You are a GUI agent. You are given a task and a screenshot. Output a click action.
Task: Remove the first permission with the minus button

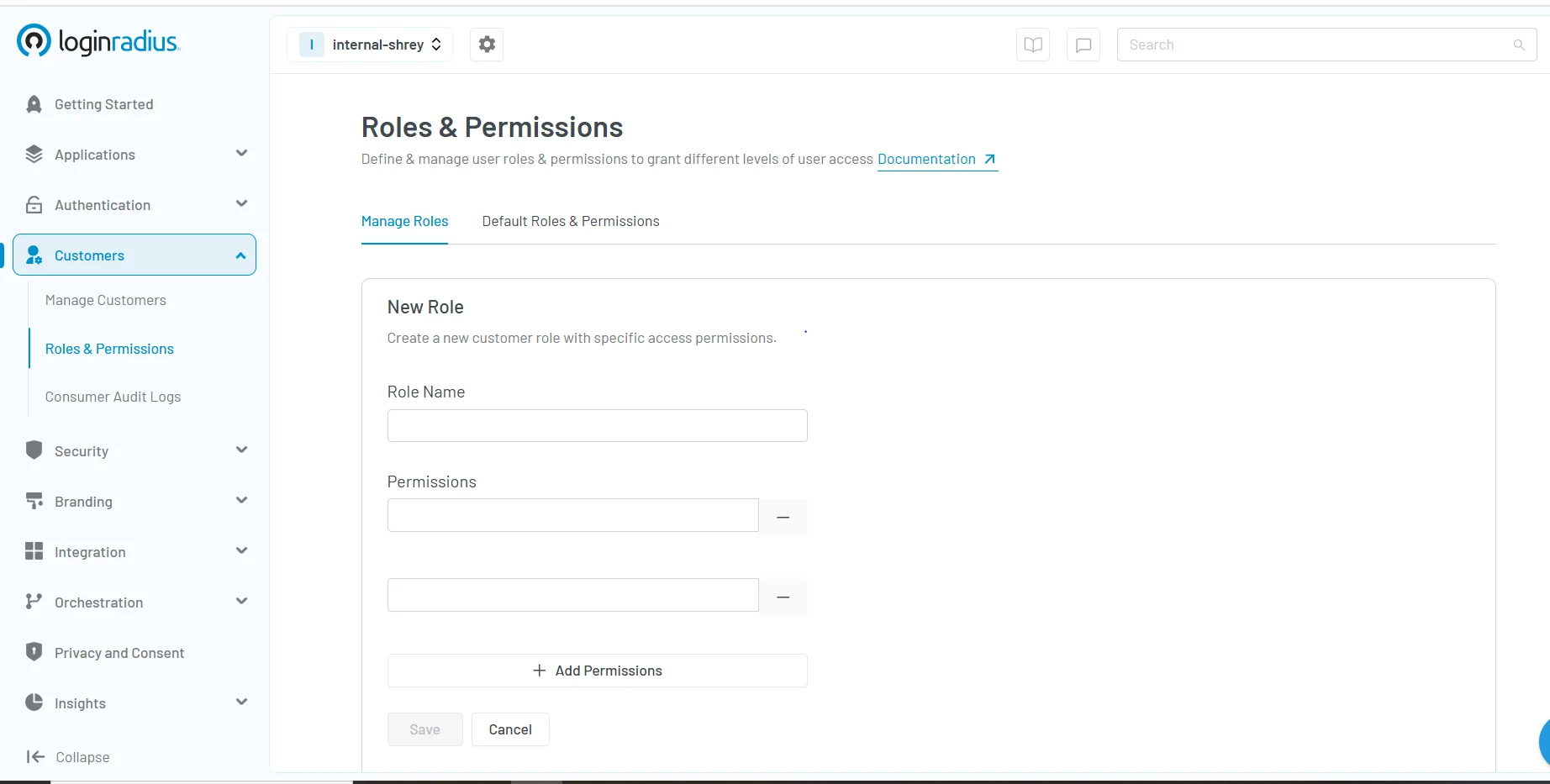click(783, 517)
